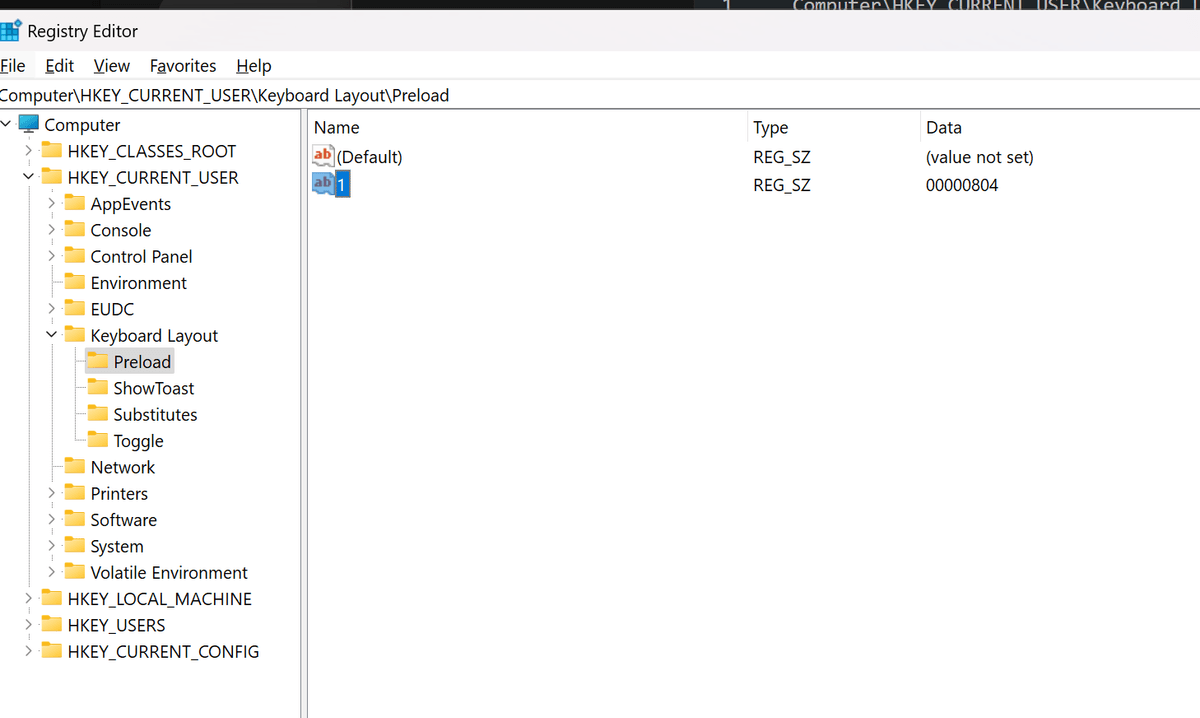Expand the Software key

coord(51,519)
